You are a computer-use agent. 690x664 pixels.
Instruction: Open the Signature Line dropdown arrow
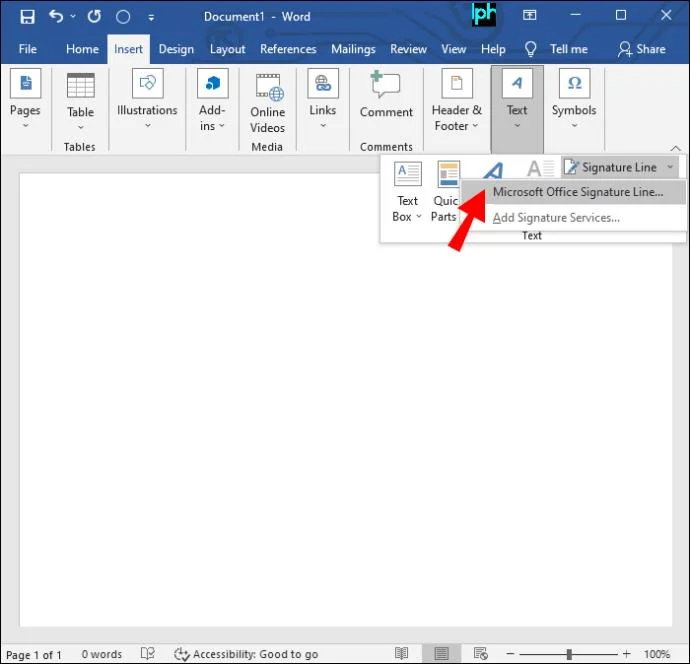click(670, 167)
